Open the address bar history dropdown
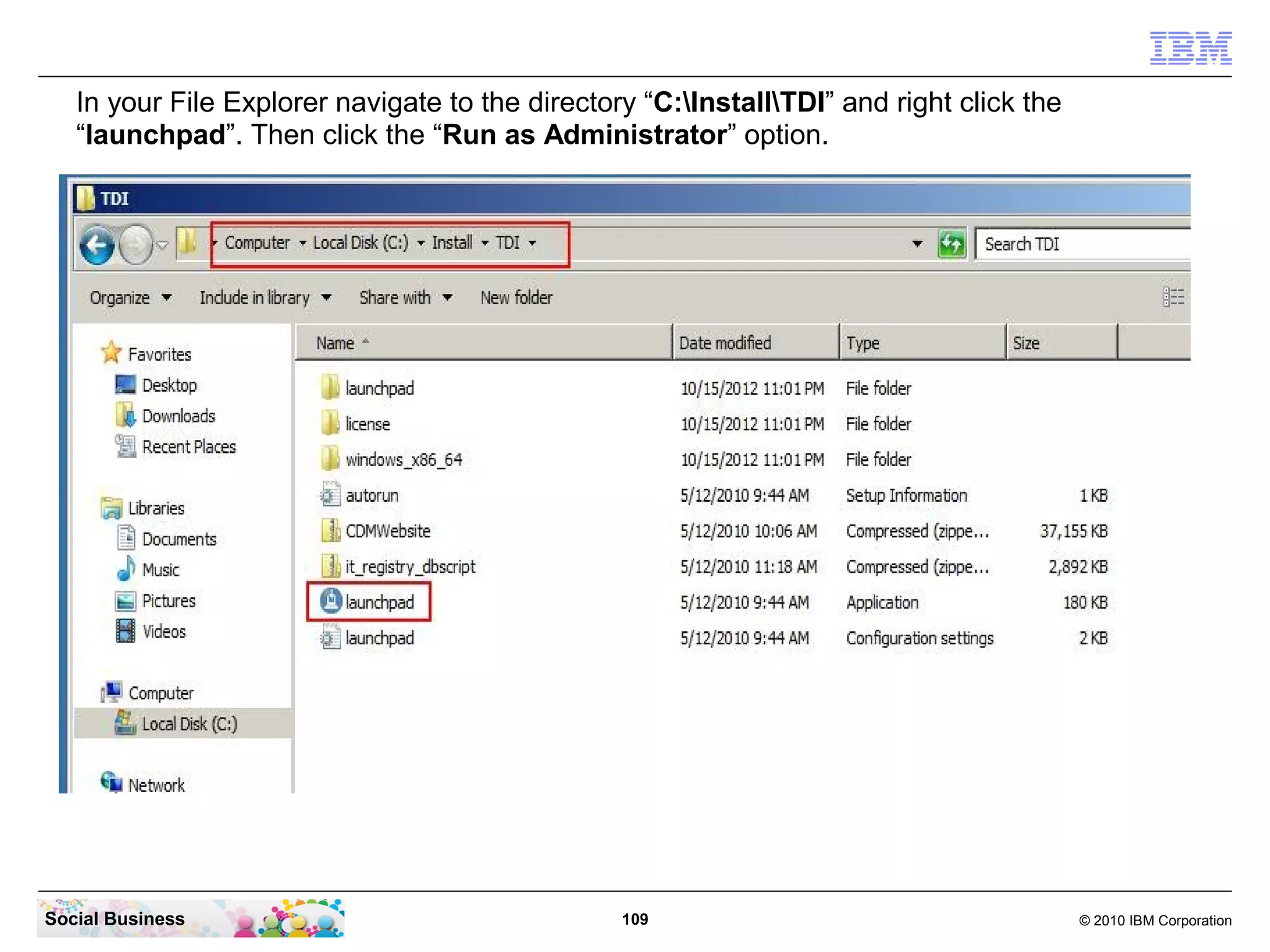The image size is (1270, 952). pos(917,244)
